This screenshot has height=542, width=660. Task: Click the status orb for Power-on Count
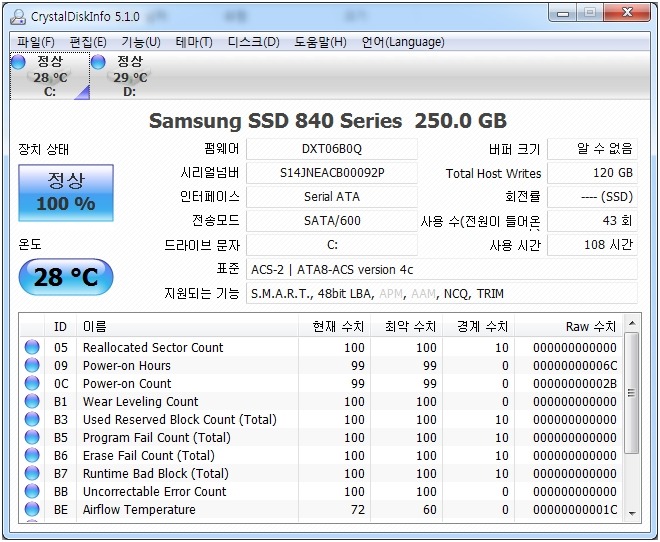click(x=32, y=383)
